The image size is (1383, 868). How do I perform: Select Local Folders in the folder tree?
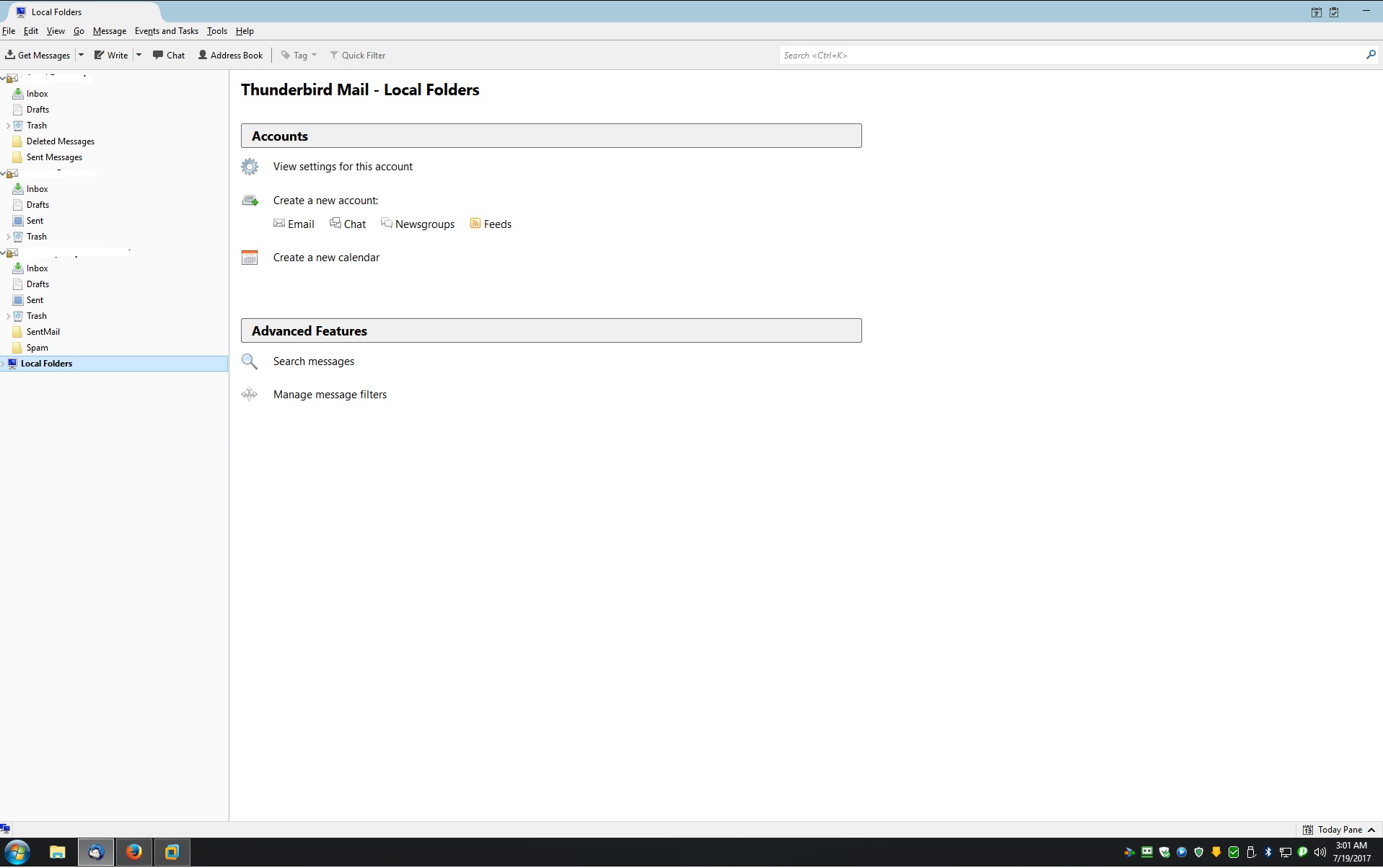(114, 364)
